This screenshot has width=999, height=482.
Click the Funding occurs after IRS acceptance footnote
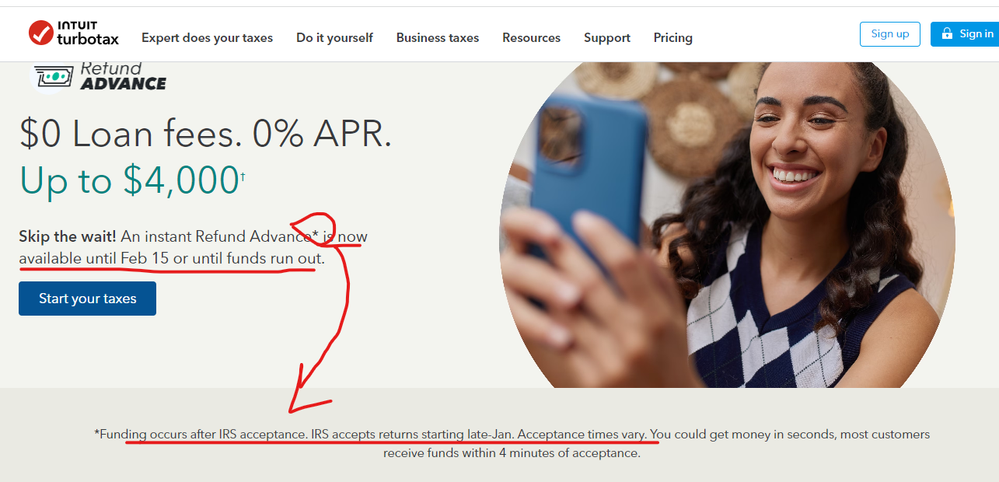pyautogui.click(x=512, y=444)
